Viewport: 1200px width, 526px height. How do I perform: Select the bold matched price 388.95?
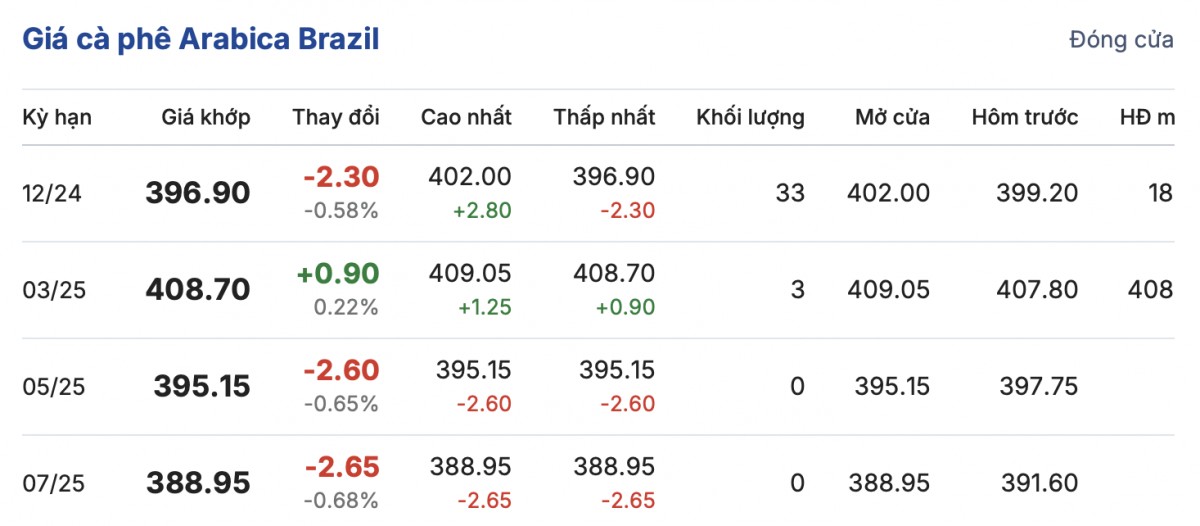(x=198, y=483)
